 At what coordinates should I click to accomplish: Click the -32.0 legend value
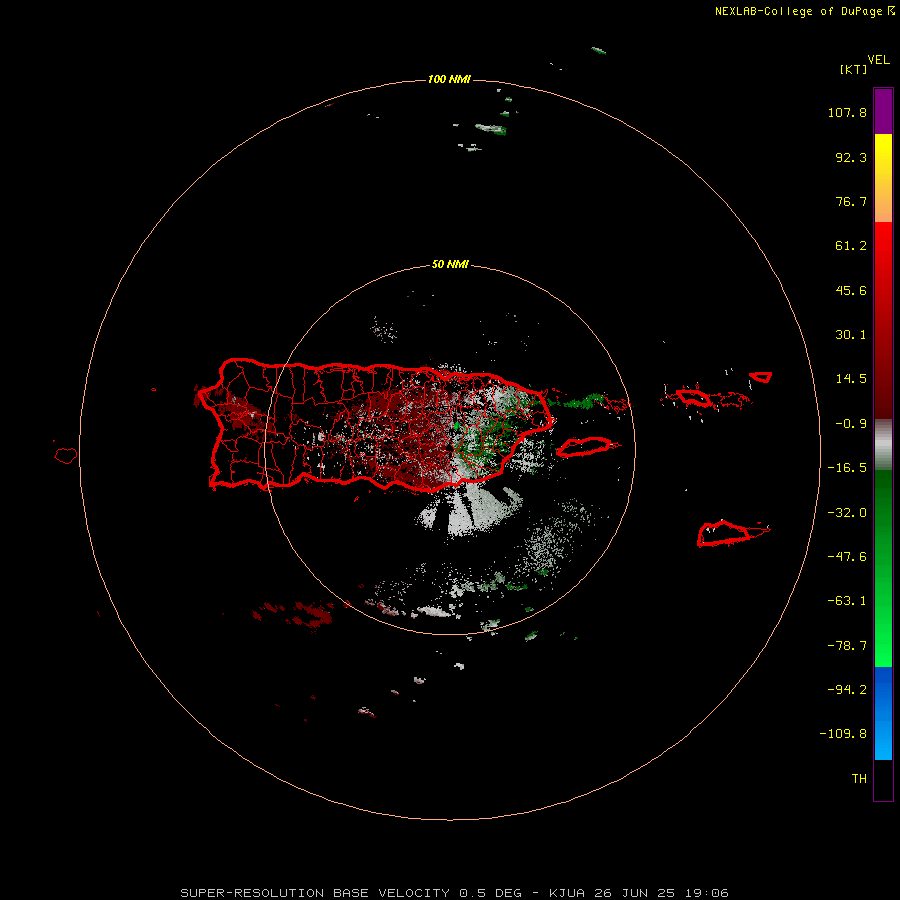point(847,513)
